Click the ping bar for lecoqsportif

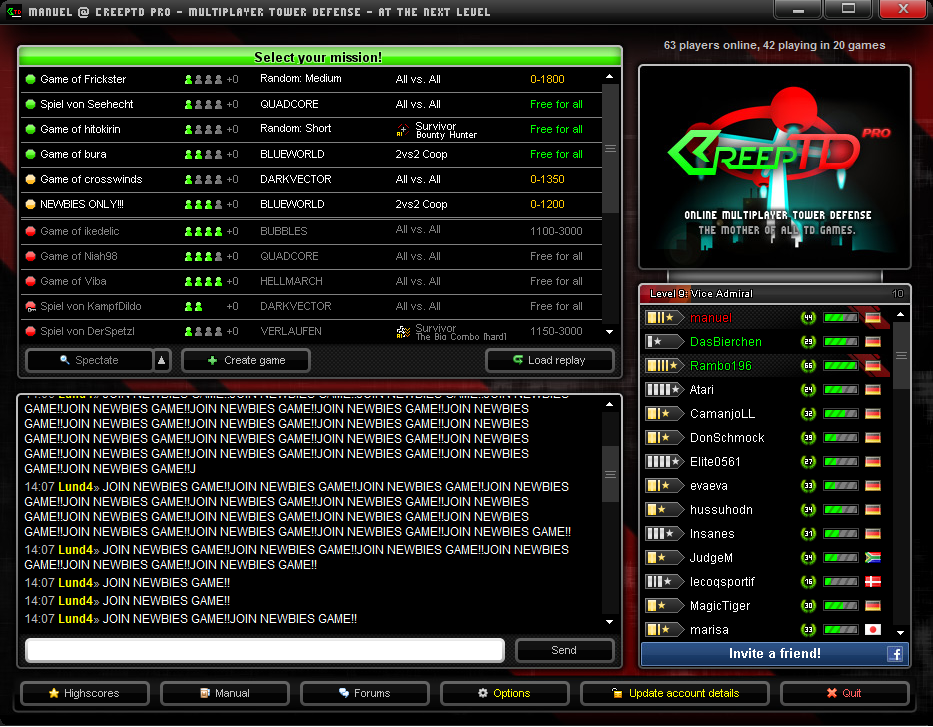(841, 582)
